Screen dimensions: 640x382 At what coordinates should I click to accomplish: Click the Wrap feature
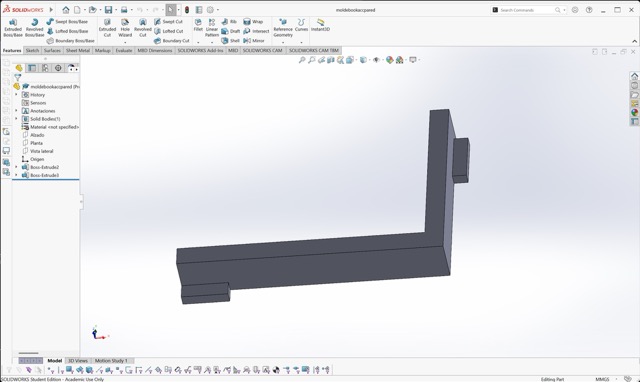[253, 22]
